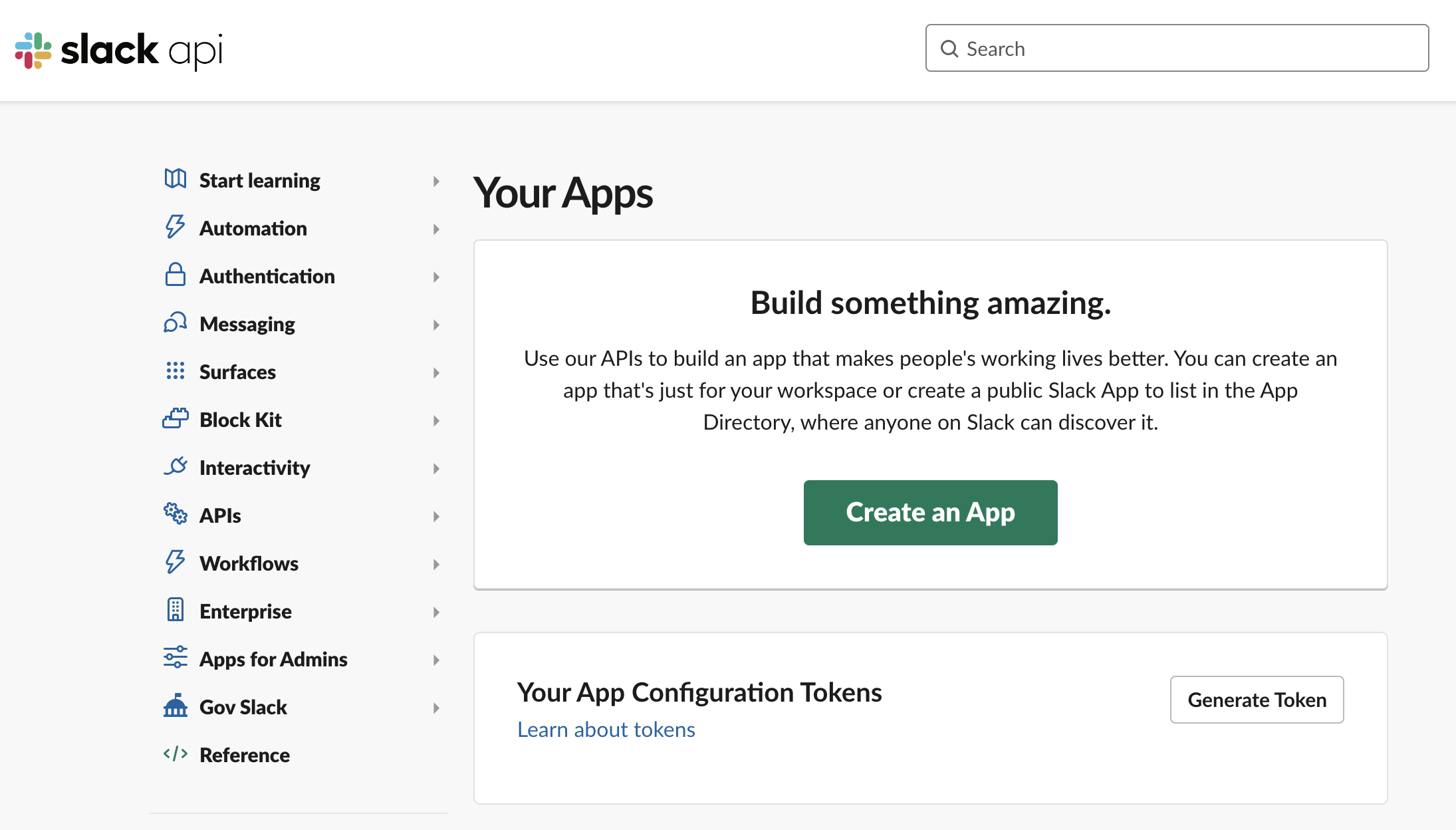Expand the Authentication menu chevron
1456x830 pixels.
[436, 277]
